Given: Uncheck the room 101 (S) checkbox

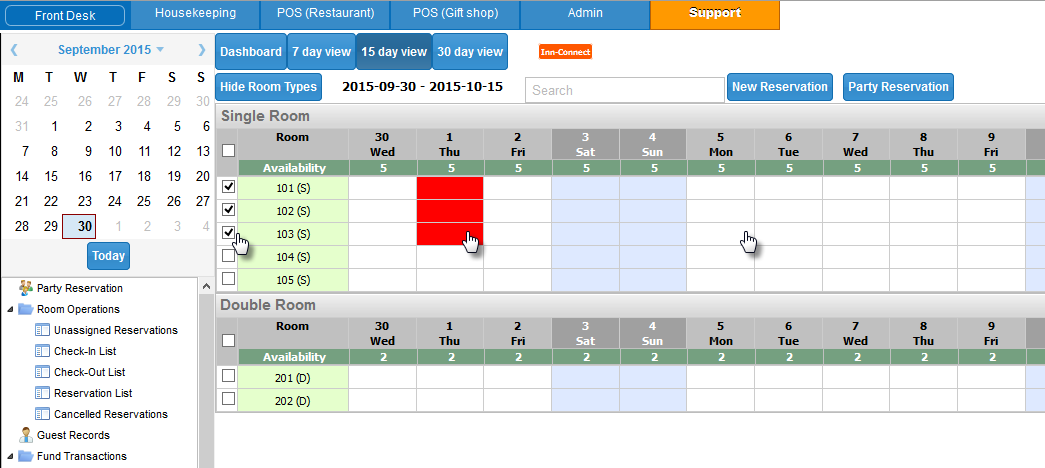Looking at the screenshot, I should click(228, 187).
